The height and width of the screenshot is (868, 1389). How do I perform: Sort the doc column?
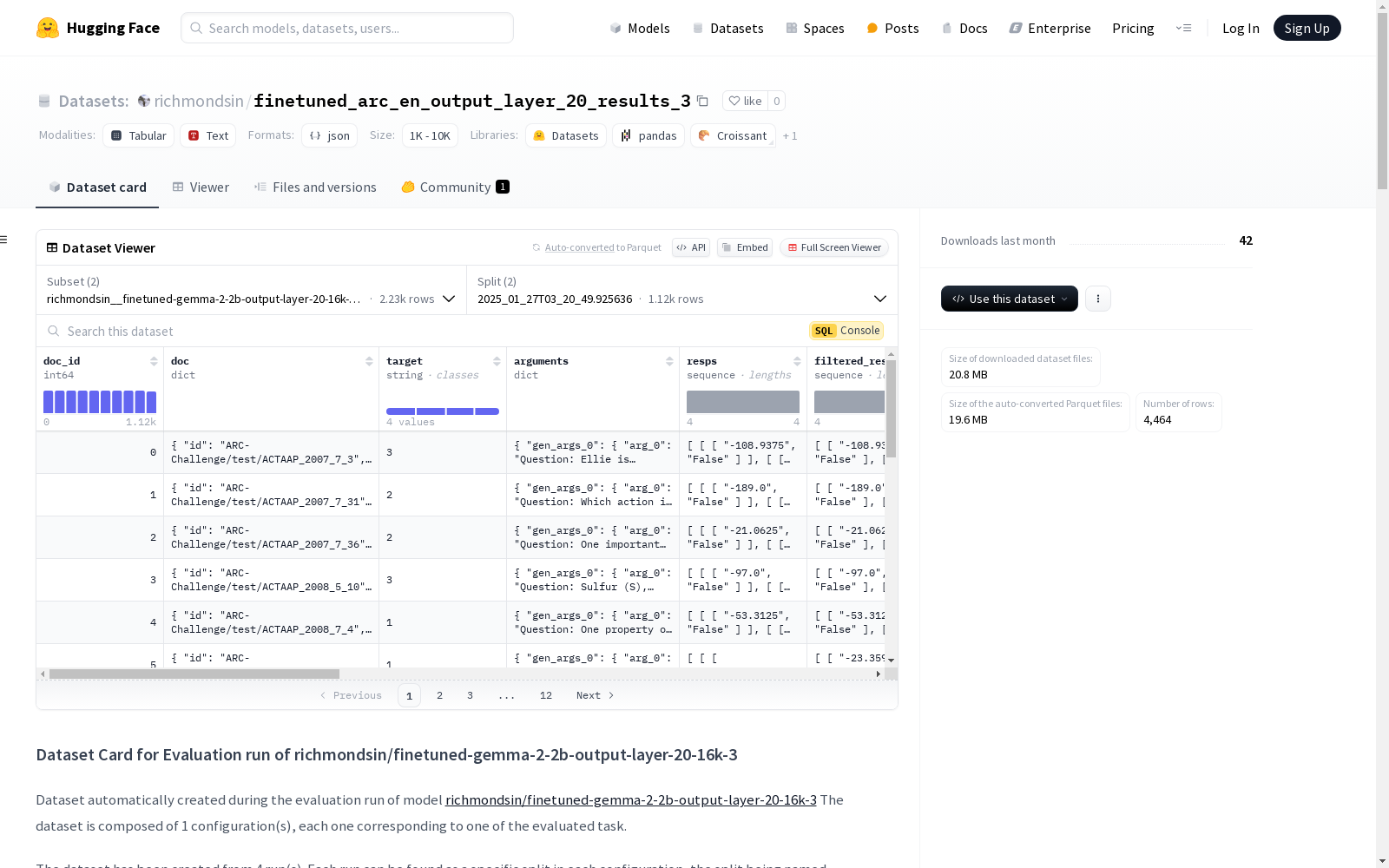tap(369, 361)
